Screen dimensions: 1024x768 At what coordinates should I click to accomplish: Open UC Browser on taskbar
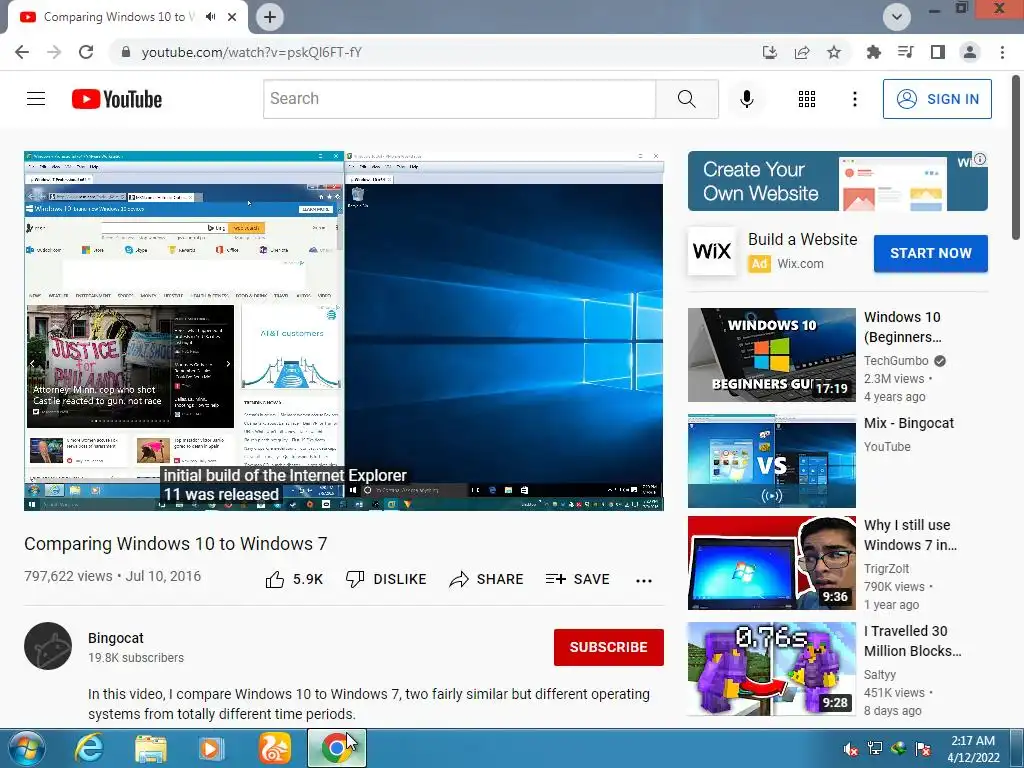275,748
